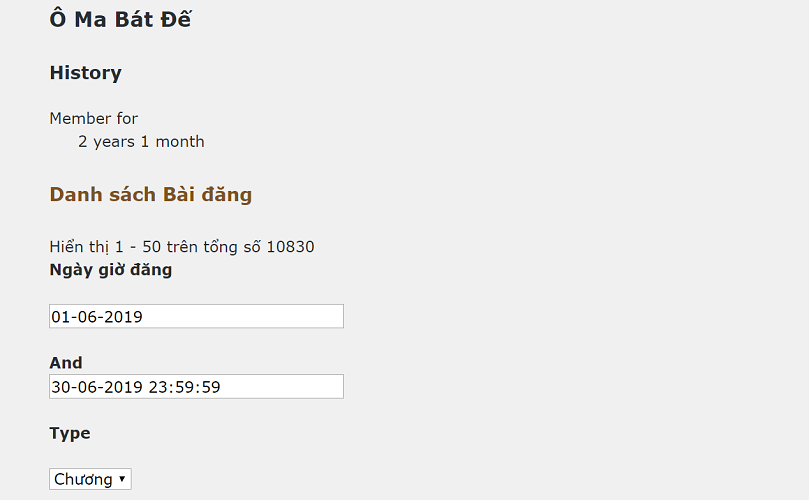The width and height of the screenshot is (809, 500).
Task: Click the arrow on the Chương select box
Action: click(x=122, y=480)
